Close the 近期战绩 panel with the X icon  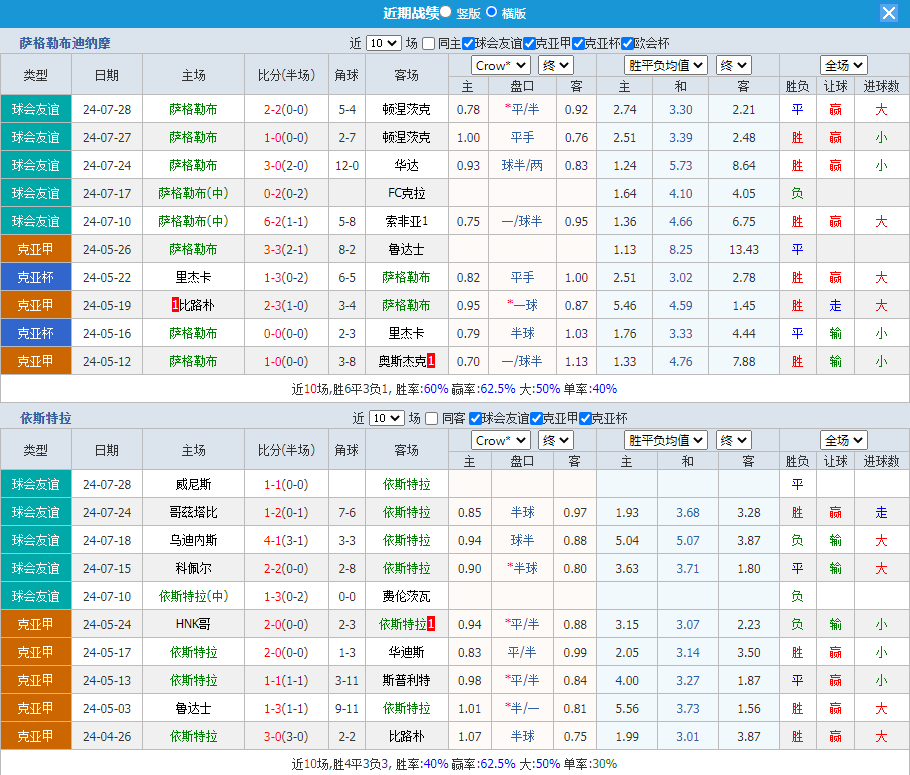tap(888, 13)
